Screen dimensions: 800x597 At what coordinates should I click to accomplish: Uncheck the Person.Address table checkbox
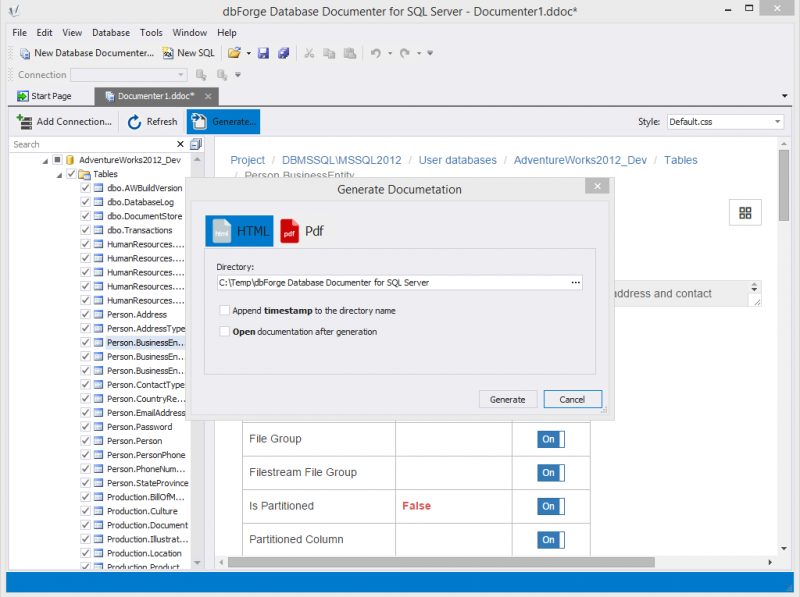point(85,314)
